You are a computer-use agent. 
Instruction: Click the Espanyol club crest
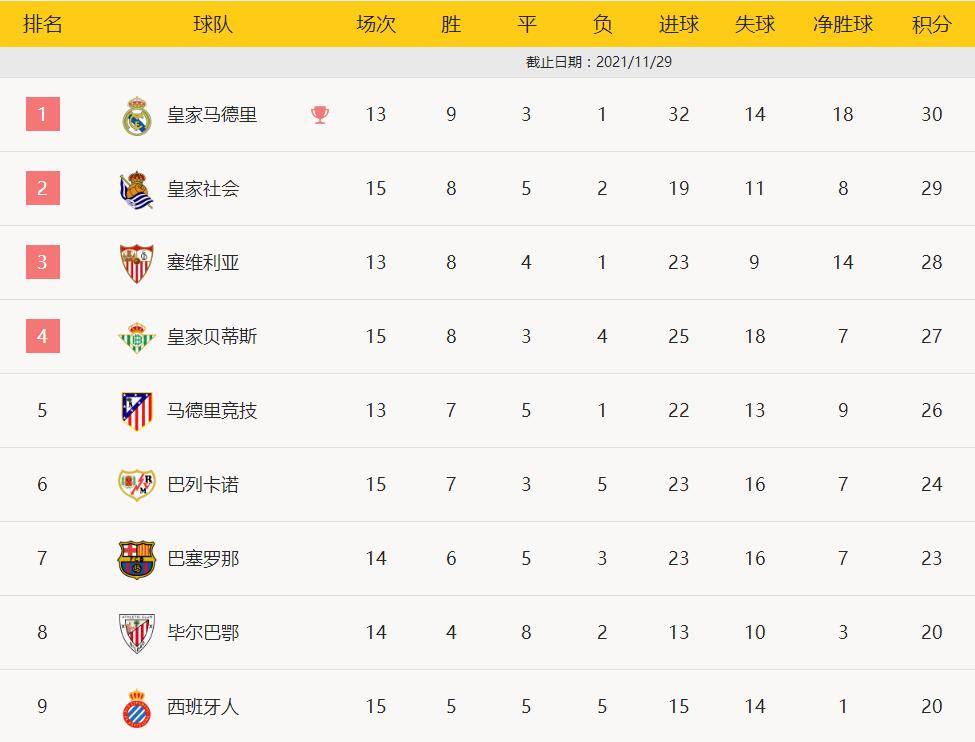pyautogui.click(x=136, y=707)
